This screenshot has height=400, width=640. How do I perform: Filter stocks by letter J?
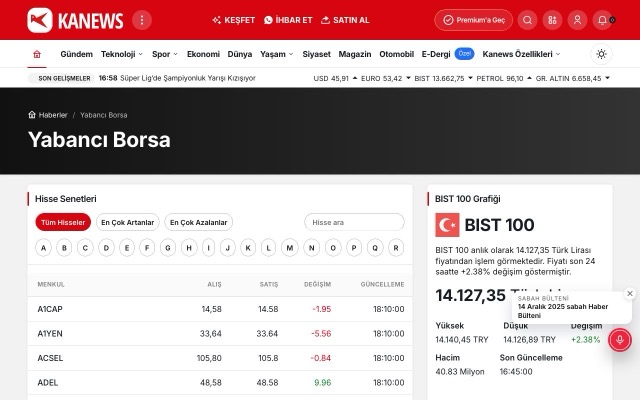click(228, 248)
